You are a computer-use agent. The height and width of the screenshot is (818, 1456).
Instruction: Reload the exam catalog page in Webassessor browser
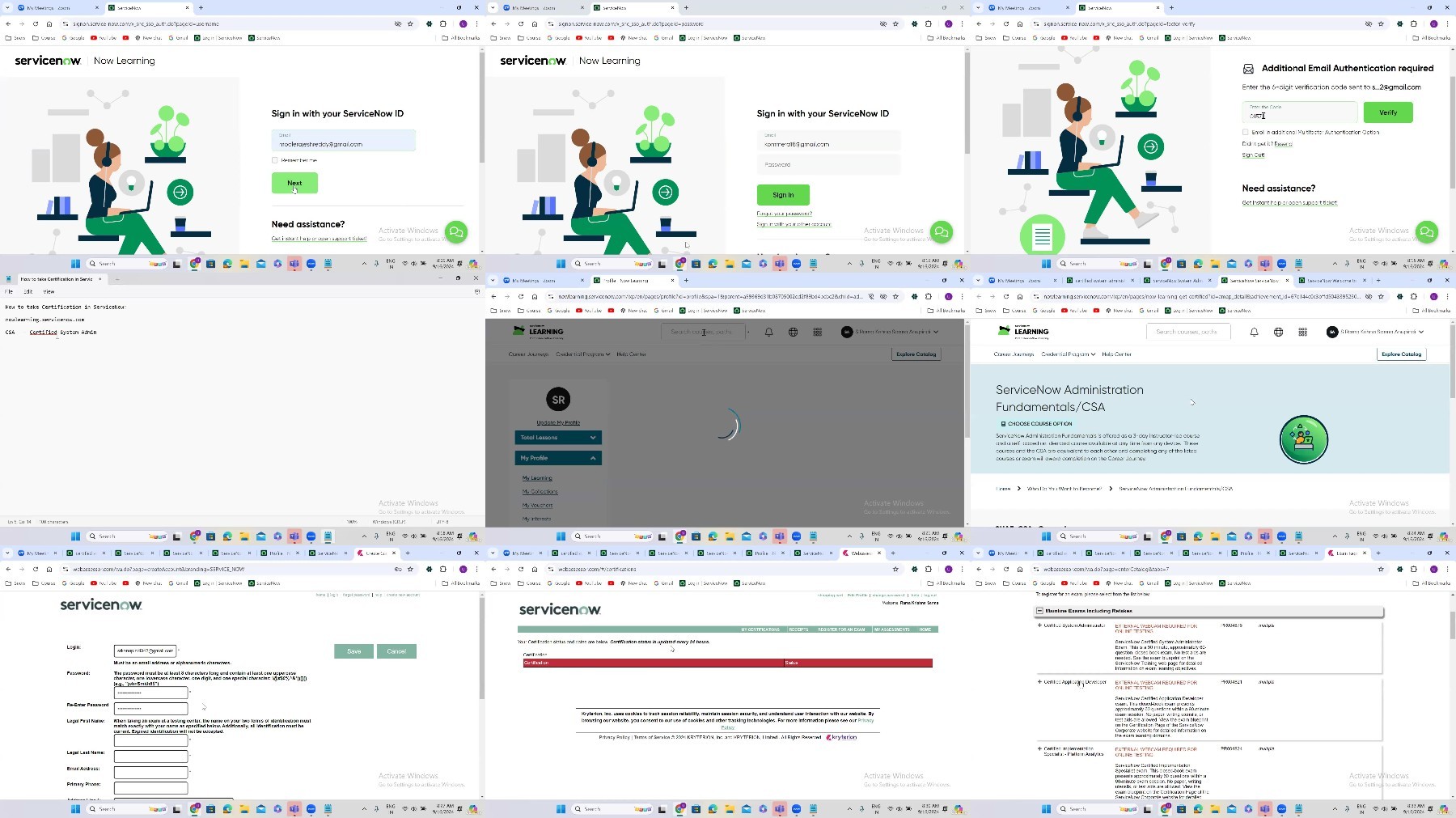pyautogui.click(x=1006, y=569)
